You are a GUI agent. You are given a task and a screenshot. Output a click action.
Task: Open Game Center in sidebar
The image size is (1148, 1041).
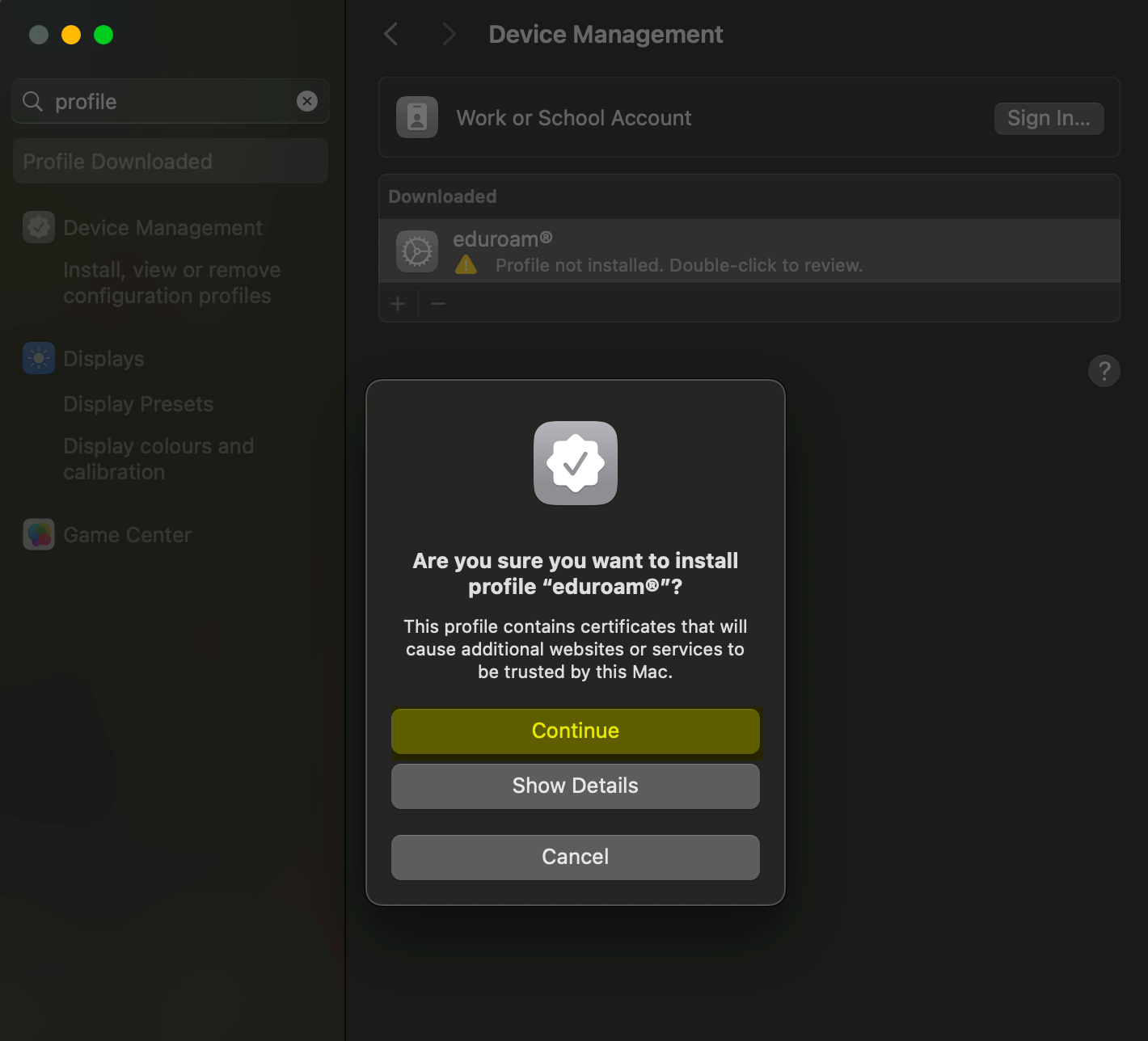tap(127, 535)
